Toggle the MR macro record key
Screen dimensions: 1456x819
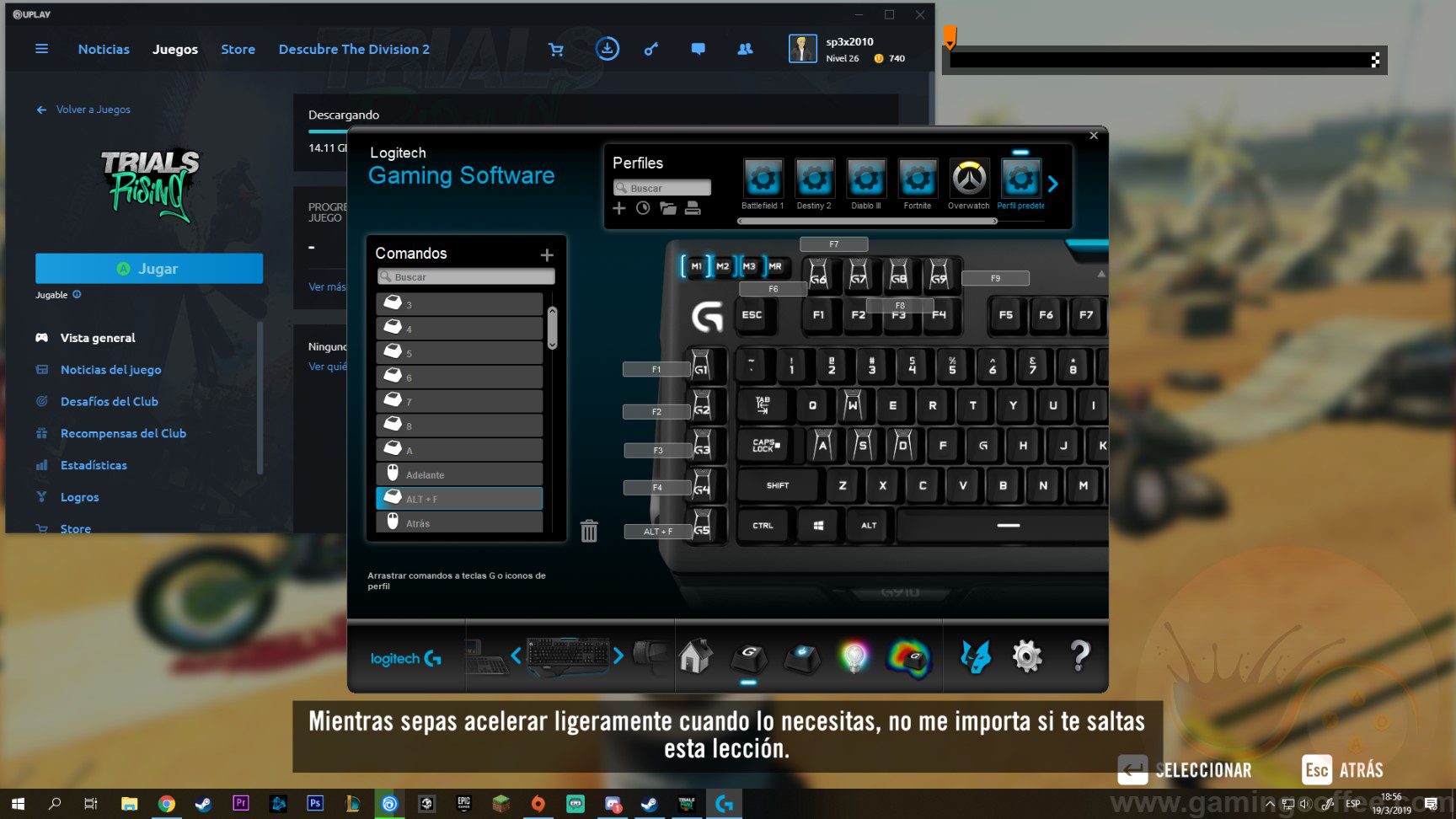[x=775, y=266]
